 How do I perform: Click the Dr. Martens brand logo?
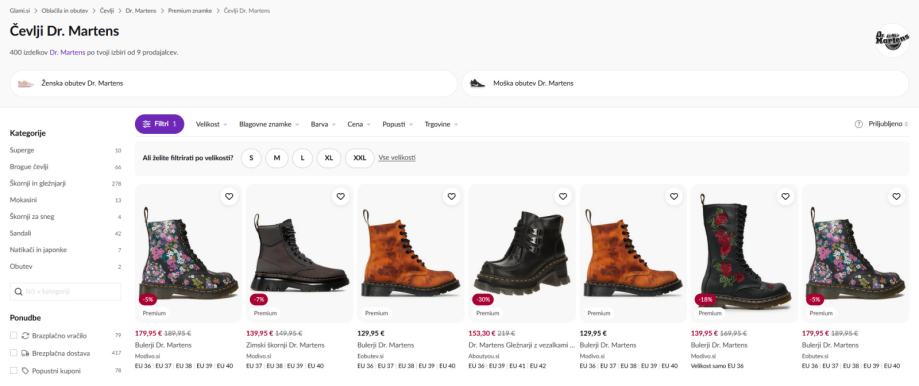(891, 40)
